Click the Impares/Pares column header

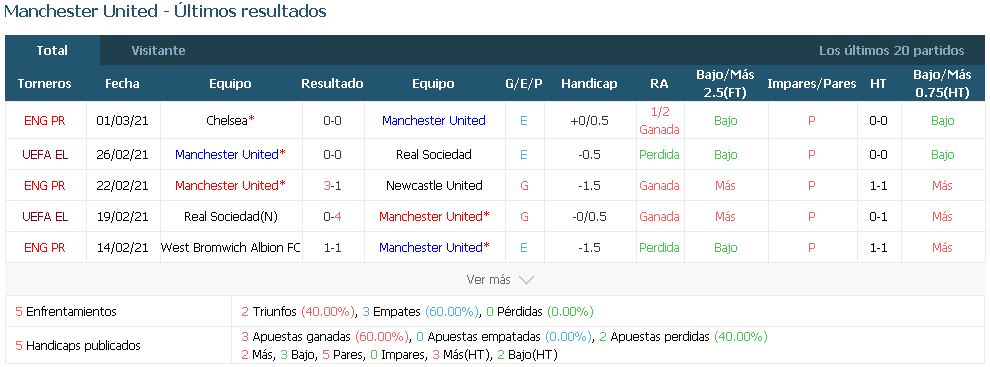[x=812, y=83]
